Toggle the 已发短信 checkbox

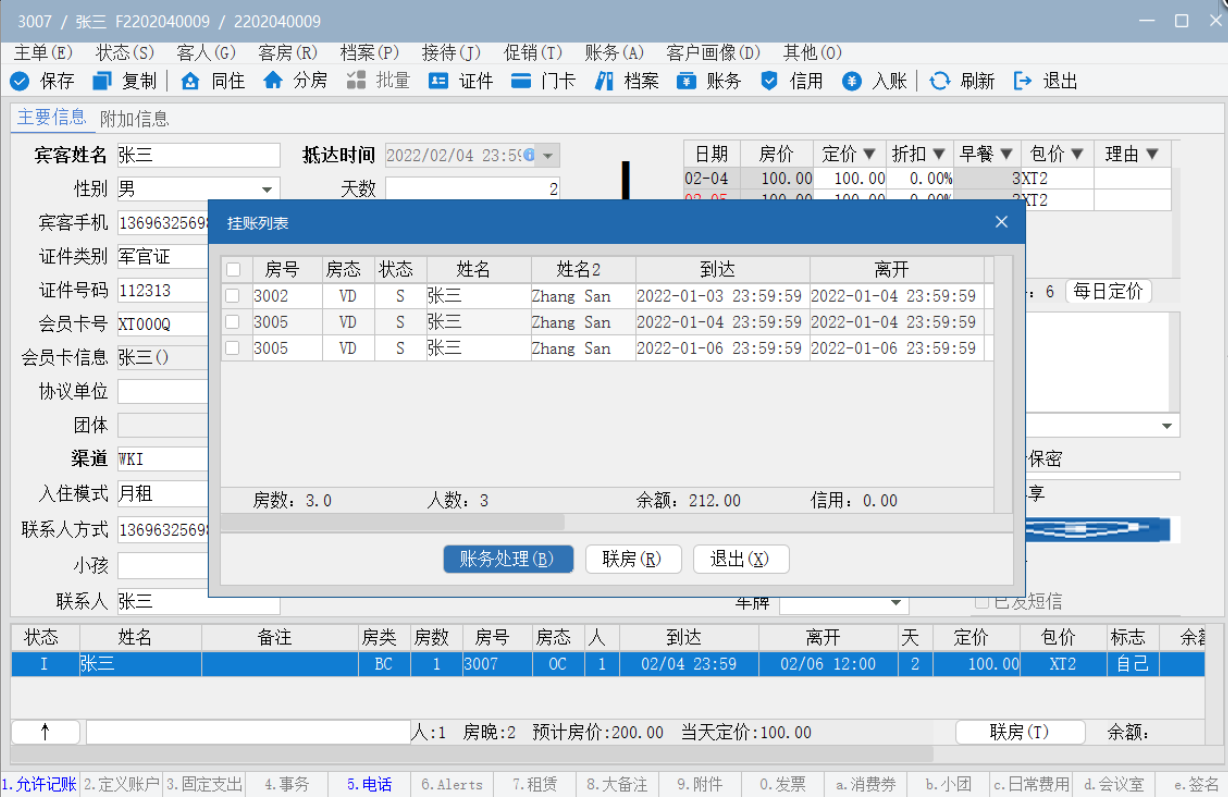(x=982, y=602)
